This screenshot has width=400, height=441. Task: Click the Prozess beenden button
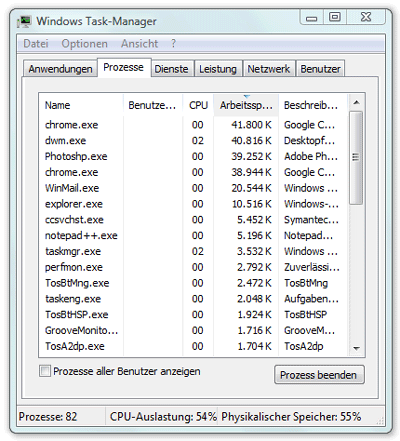(x=319, y=375)
